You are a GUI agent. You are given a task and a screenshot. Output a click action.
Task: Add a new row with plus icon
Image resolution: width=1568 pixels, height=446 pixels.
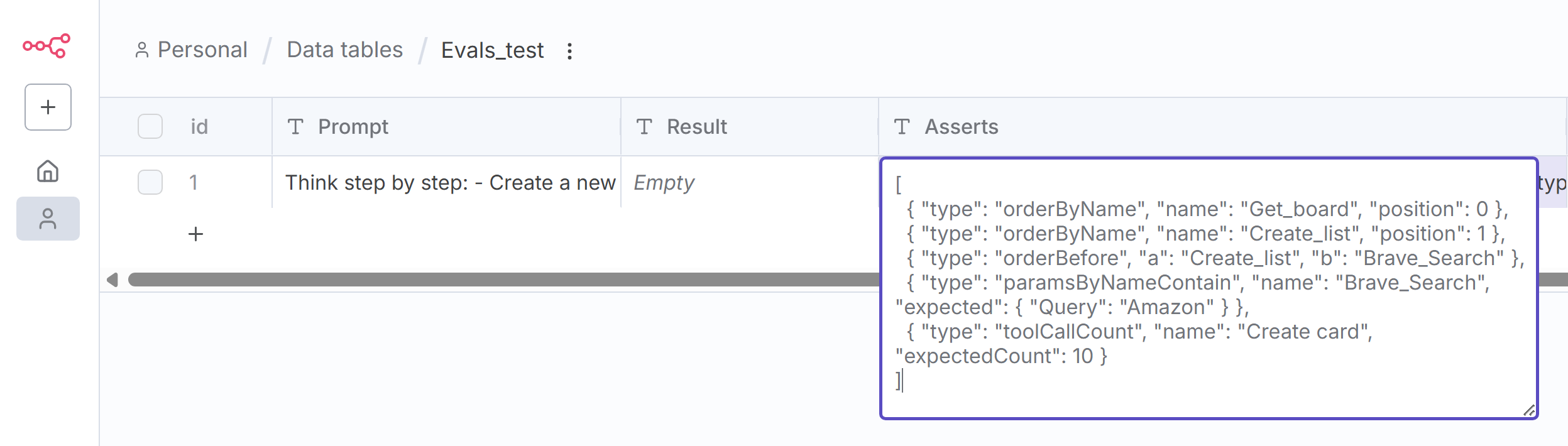click(x=195, y=234)
